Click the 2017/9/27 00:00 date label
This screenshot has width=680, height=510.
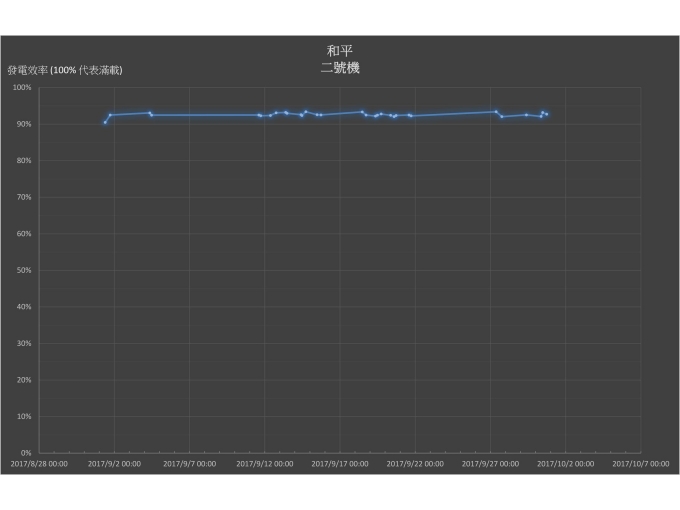pyautogui.click(x=490, y=464)
